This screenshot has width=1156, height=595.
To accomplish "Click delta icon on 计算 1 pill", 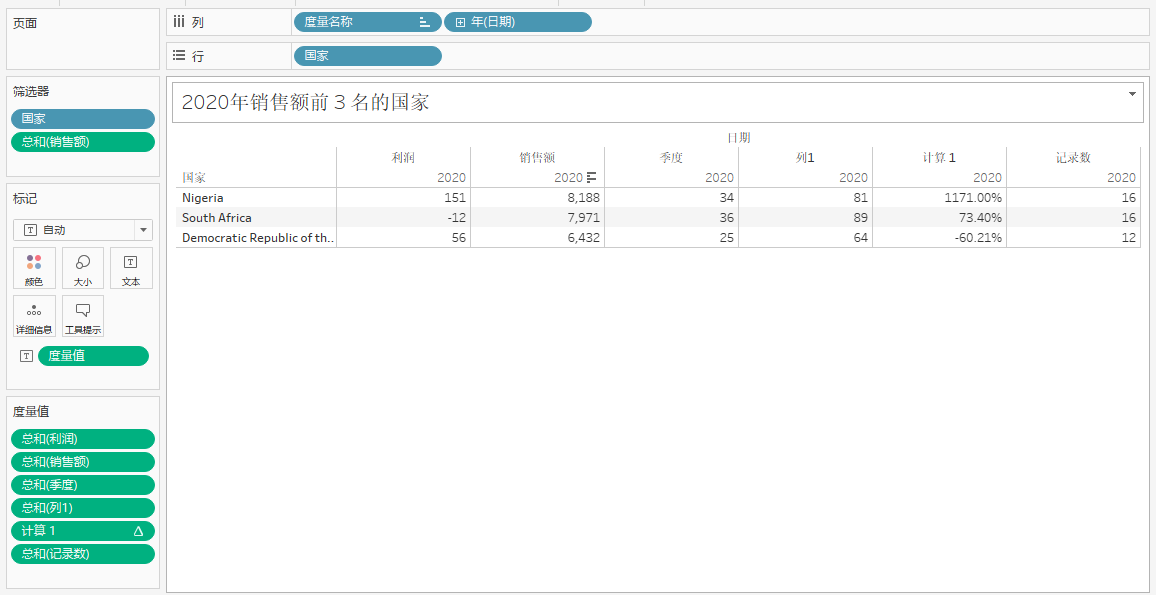I will [138, 531].
